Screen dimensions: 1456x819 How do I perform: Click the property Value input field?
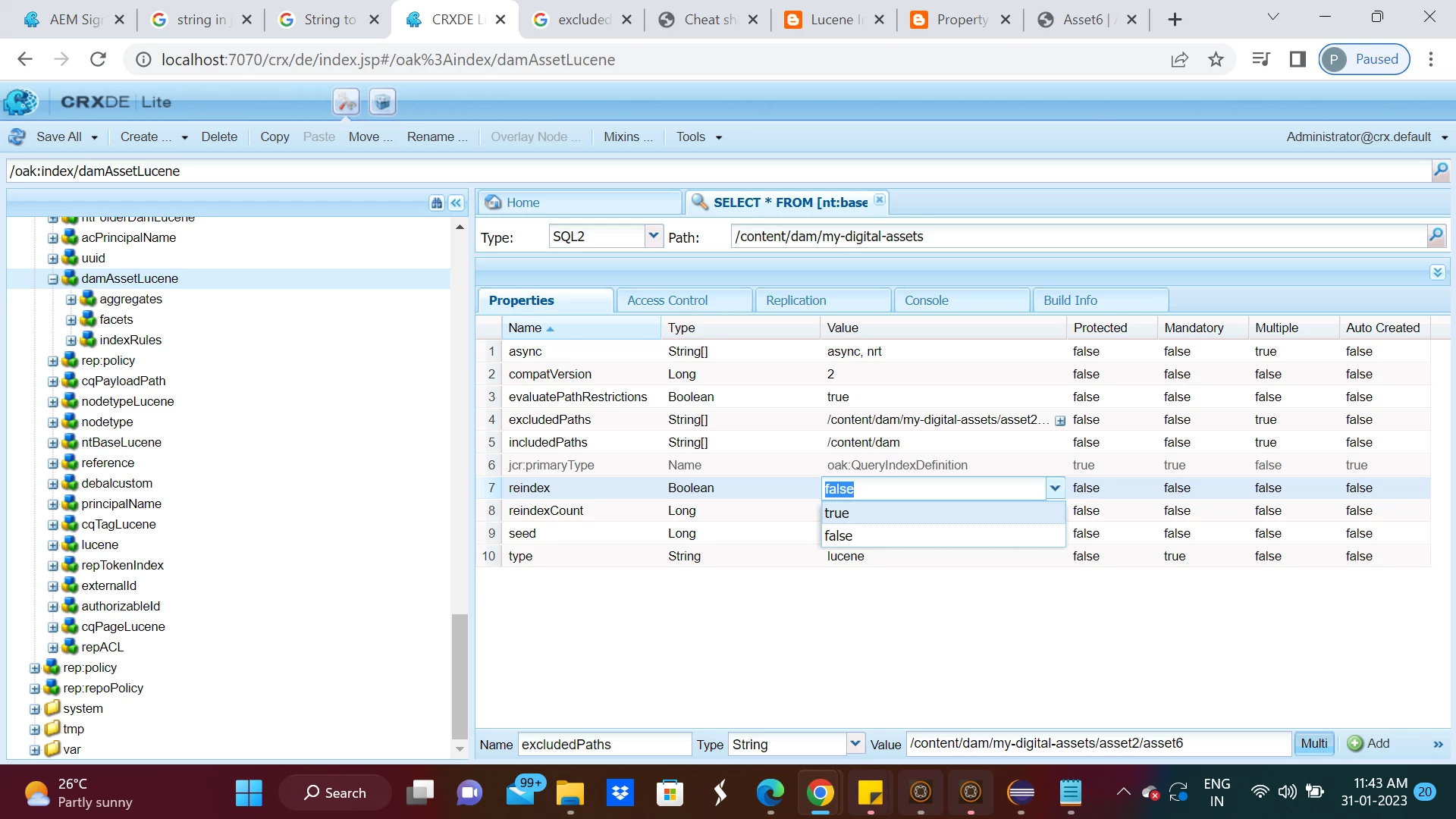tap(1098, 744)
